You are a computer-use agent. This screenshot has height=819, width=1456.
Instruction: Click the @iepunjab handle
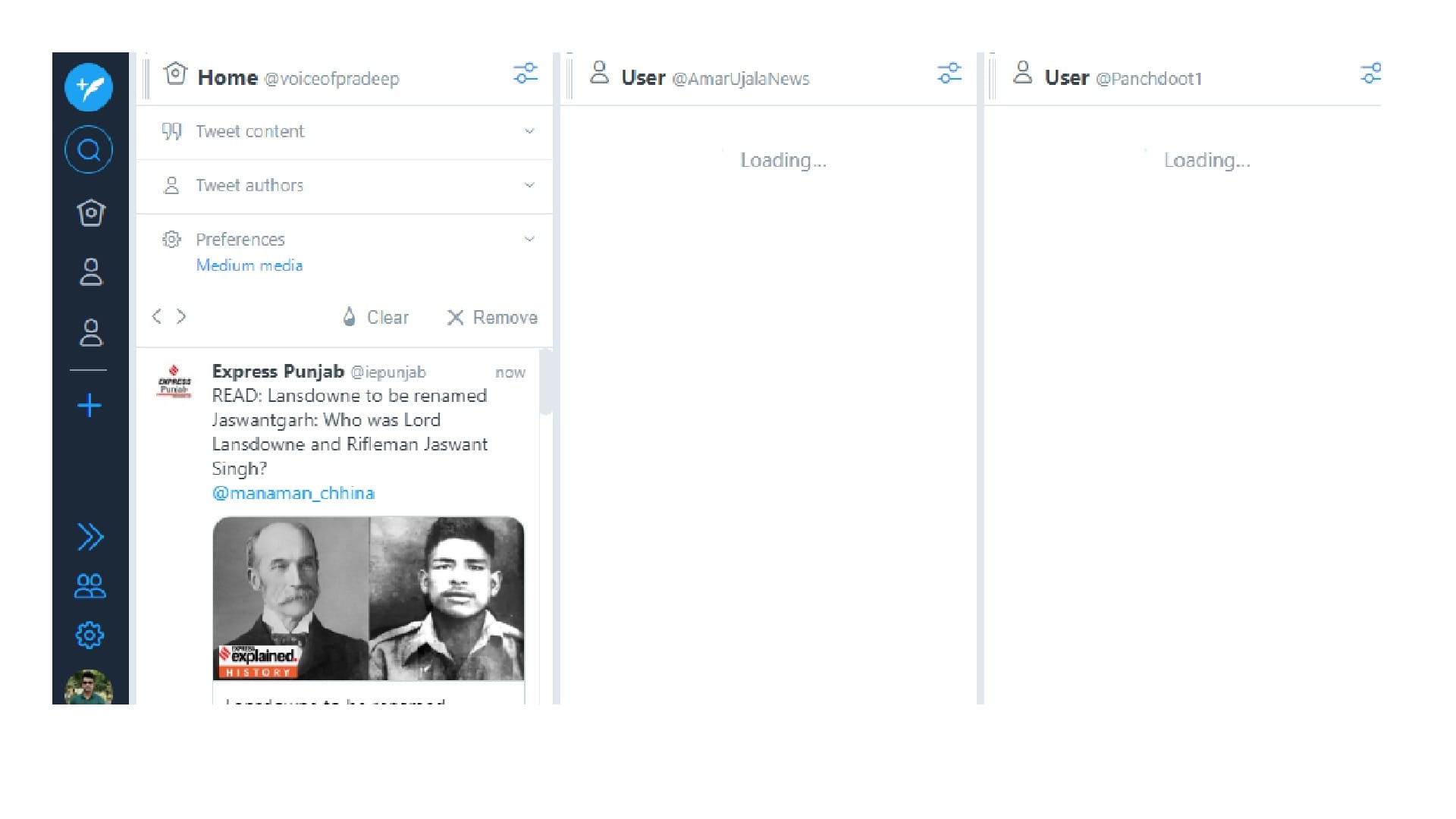[388, 372]
